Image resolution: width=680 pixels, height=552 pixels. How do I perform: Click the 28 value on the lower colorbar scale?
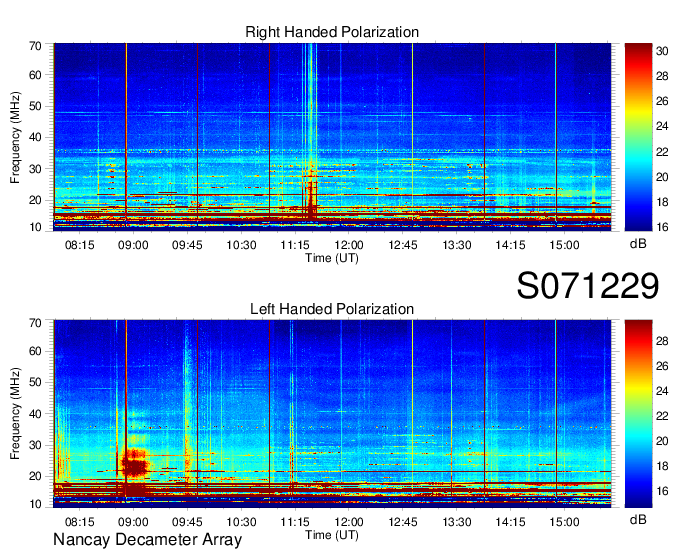click(x=662, y=341)
